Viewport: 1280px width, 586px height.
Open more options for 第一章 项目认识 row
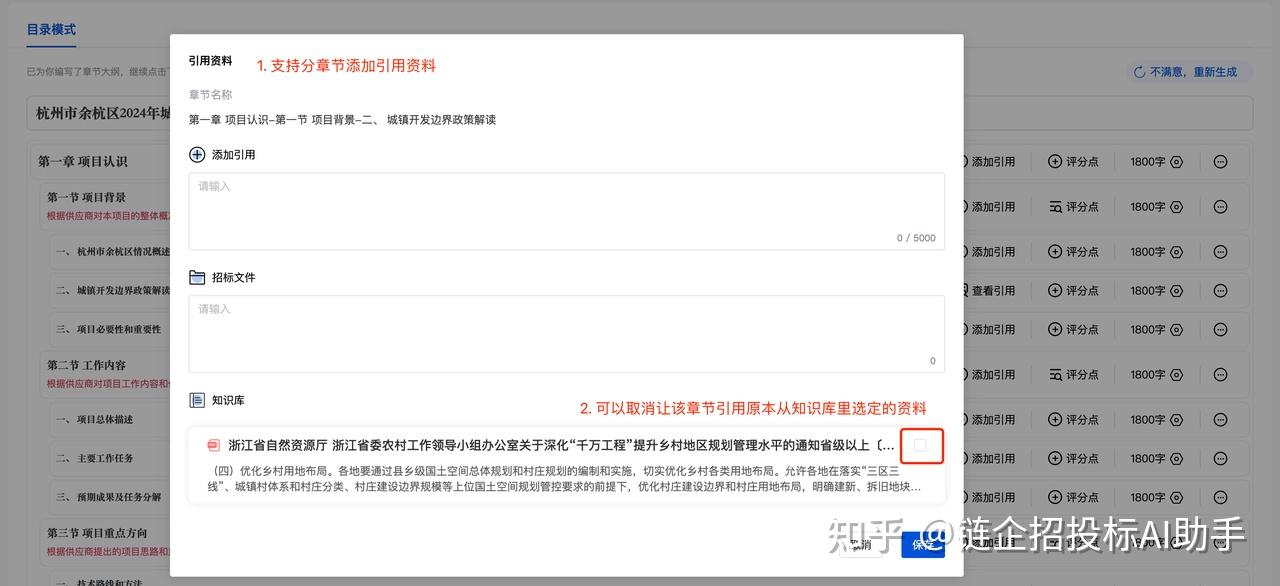pos(1220,162)
